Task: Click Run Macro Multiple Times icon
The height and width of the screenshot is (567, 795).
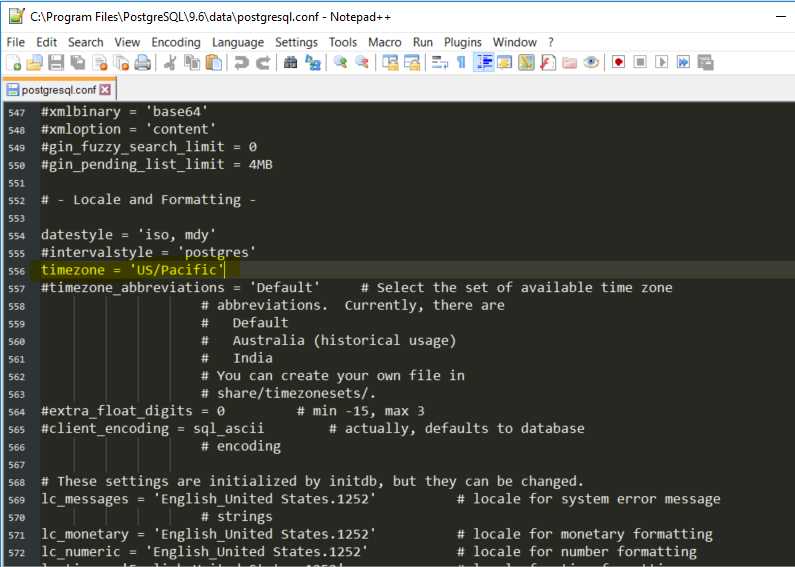Action: [x=683, y=62]
